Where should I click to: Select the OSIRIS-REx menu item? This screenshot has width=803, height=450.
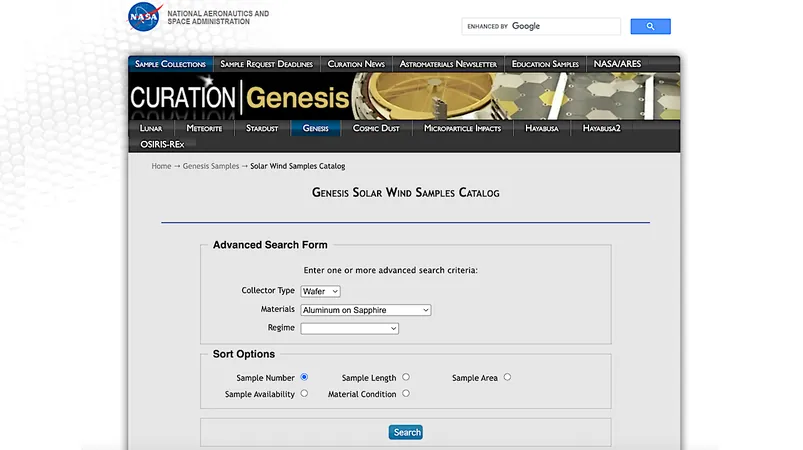point(162,144)
